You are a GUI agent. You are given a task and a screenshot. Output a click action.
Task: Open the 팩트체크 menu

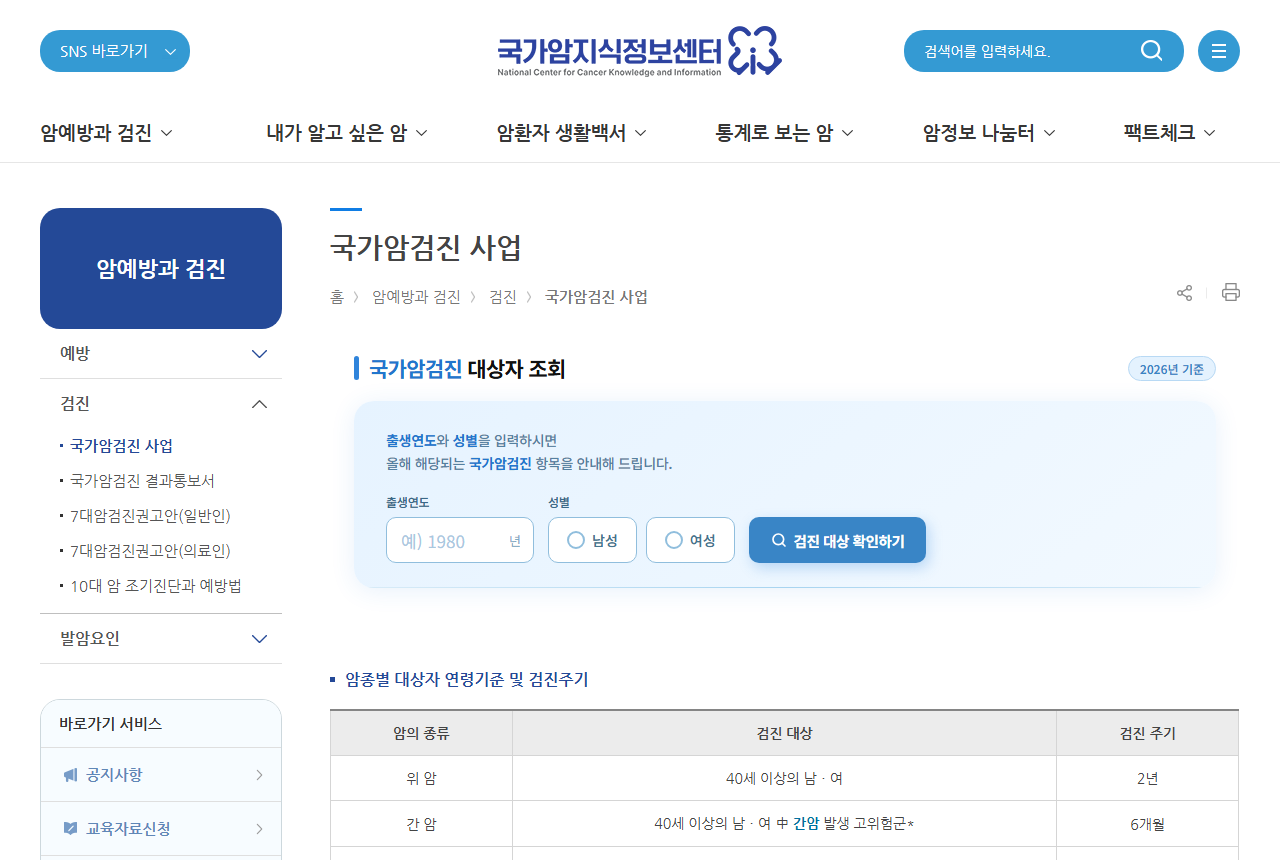click(1169, 132)
